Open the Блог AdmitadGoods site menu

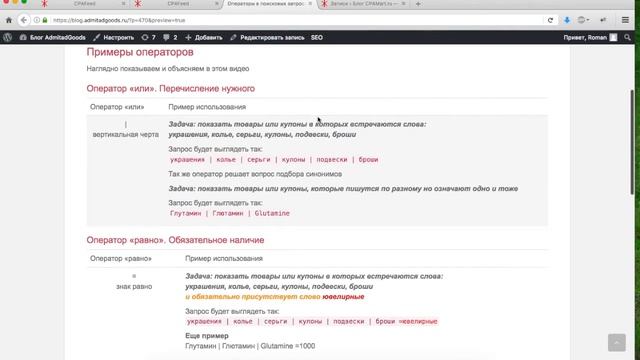click(53, 37)
